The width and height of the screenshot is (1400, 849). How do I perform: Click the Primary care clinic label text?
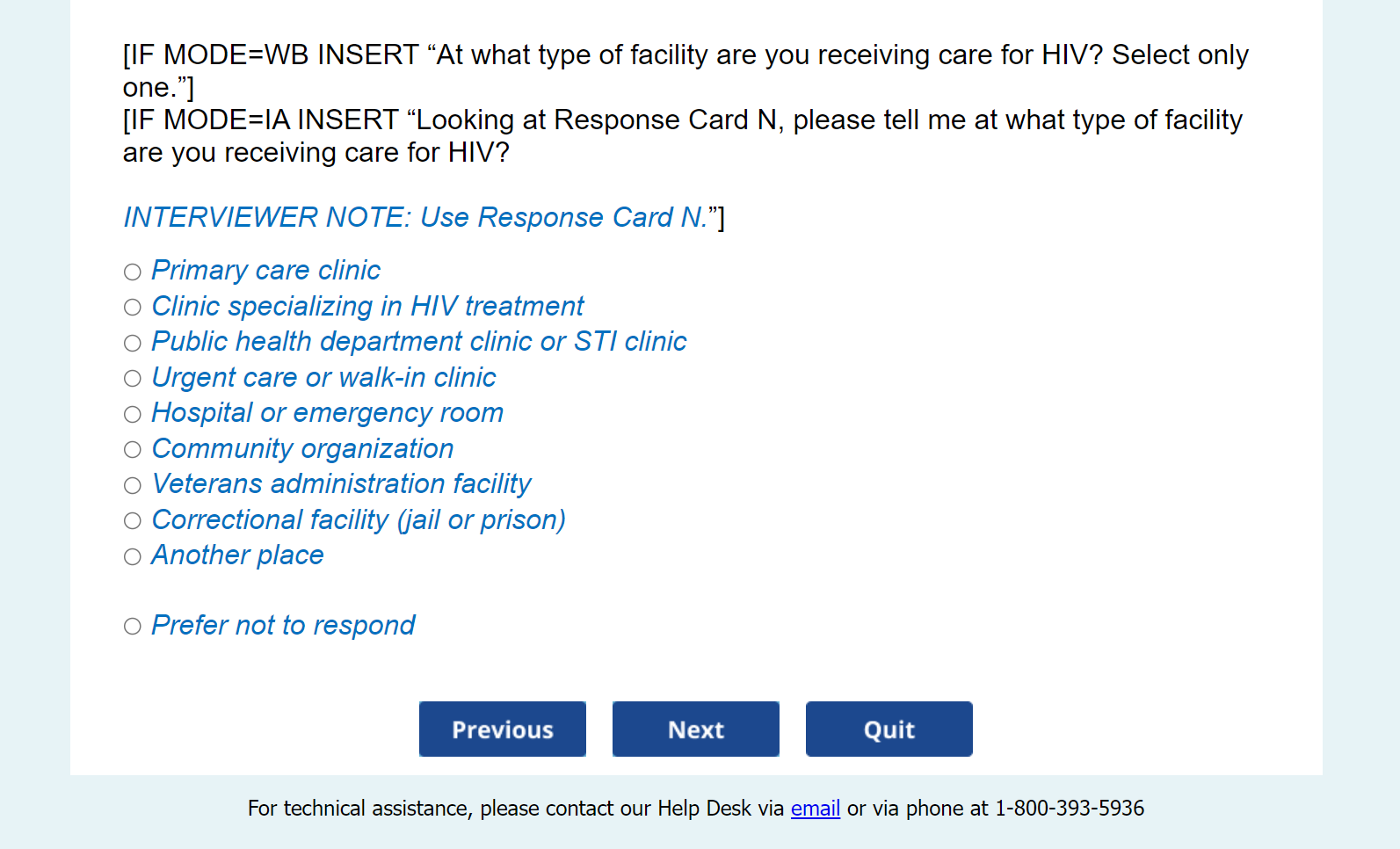265,271
